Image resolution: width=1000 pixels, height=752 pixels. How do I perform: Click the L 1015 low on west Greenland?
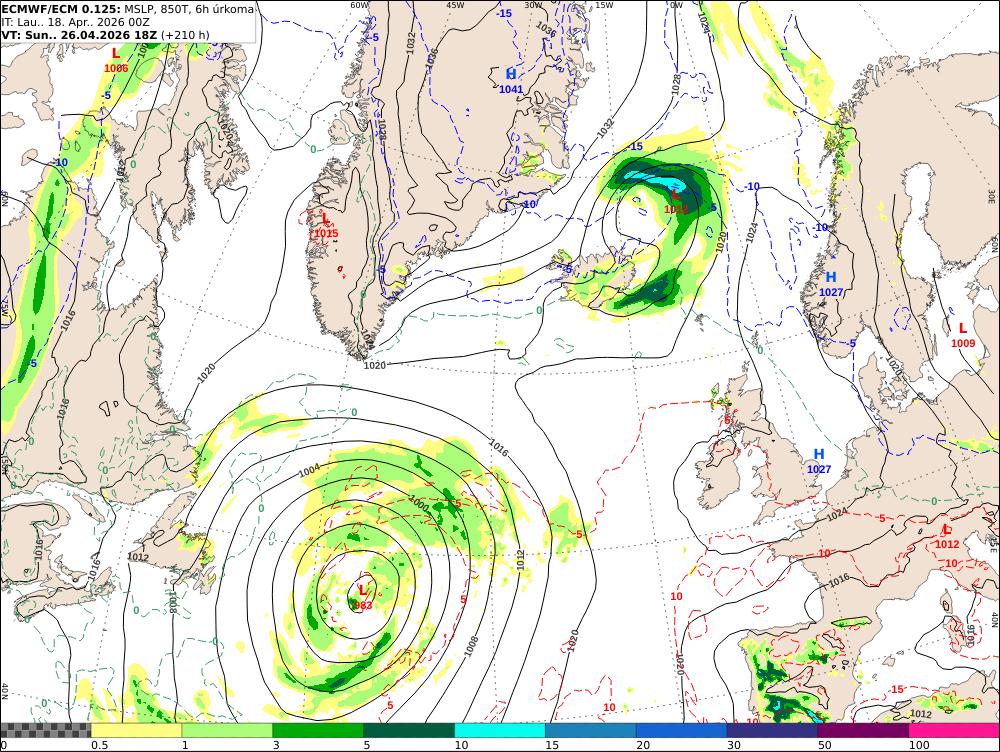(x=326, y=226)
